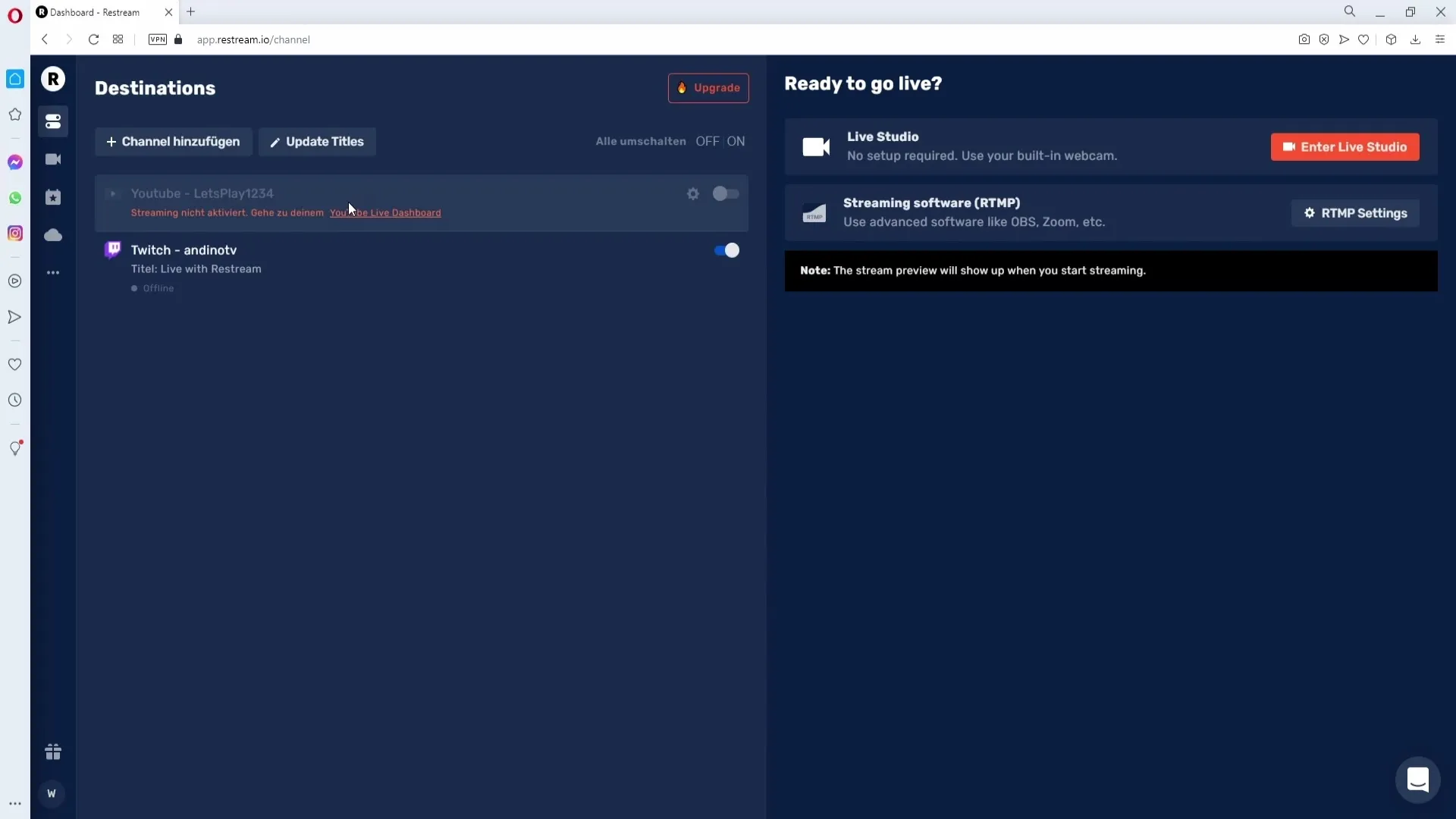Open extensions cube icon

coord(1391,39)
